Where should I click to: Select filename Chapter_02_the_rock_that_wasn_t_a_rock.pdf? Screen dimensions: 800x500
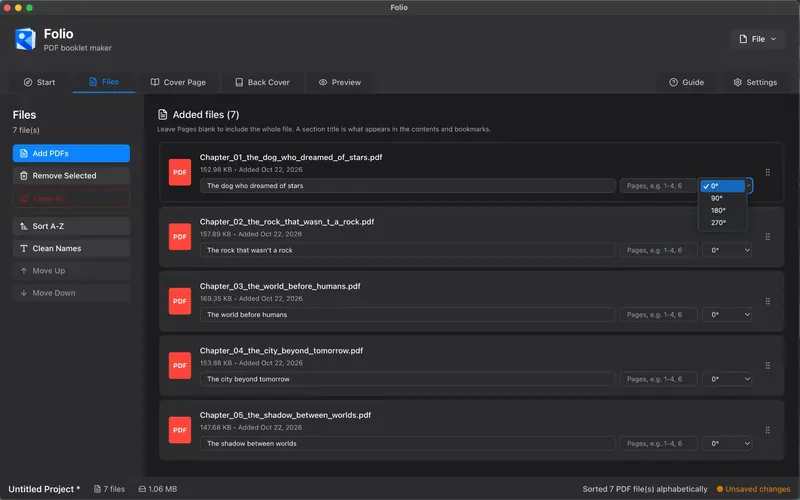pos(287,221)
